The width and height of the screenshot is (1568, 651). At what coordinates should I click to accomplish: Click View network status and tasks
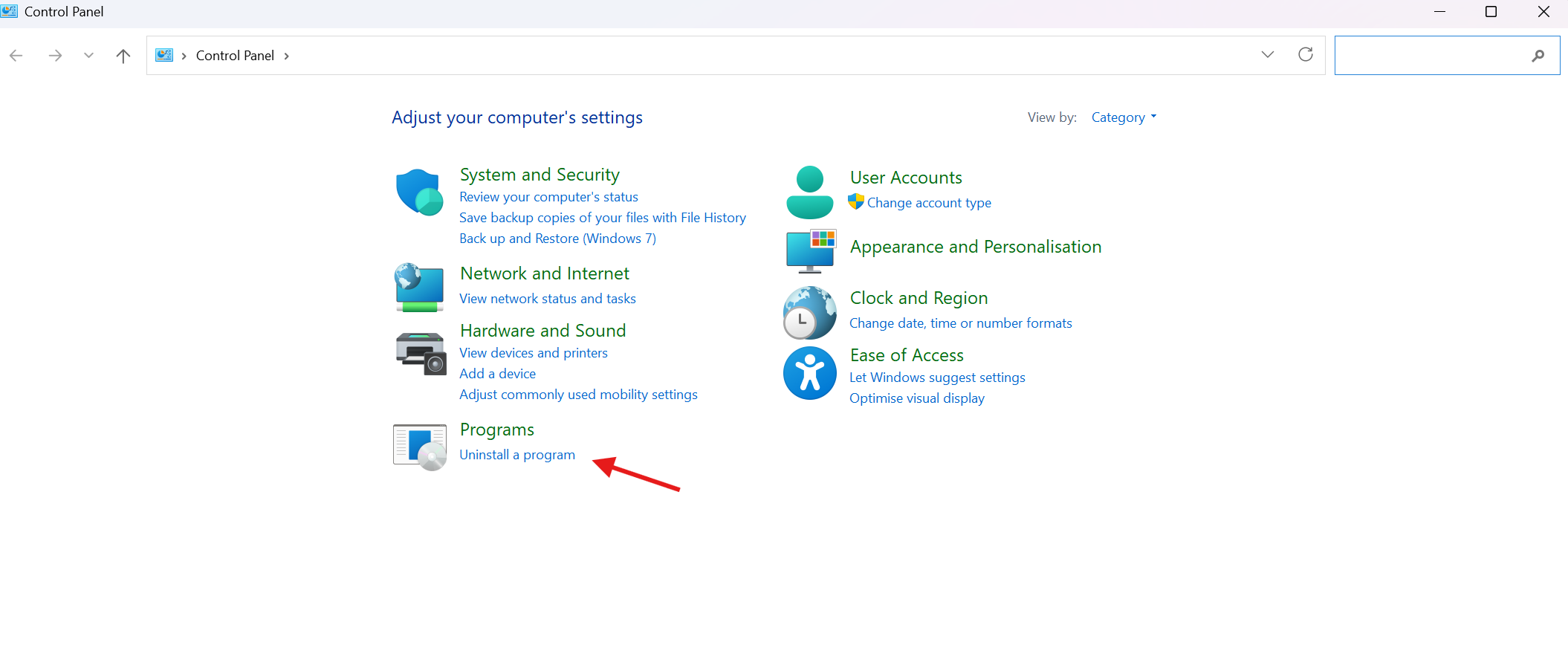[548, 299]
